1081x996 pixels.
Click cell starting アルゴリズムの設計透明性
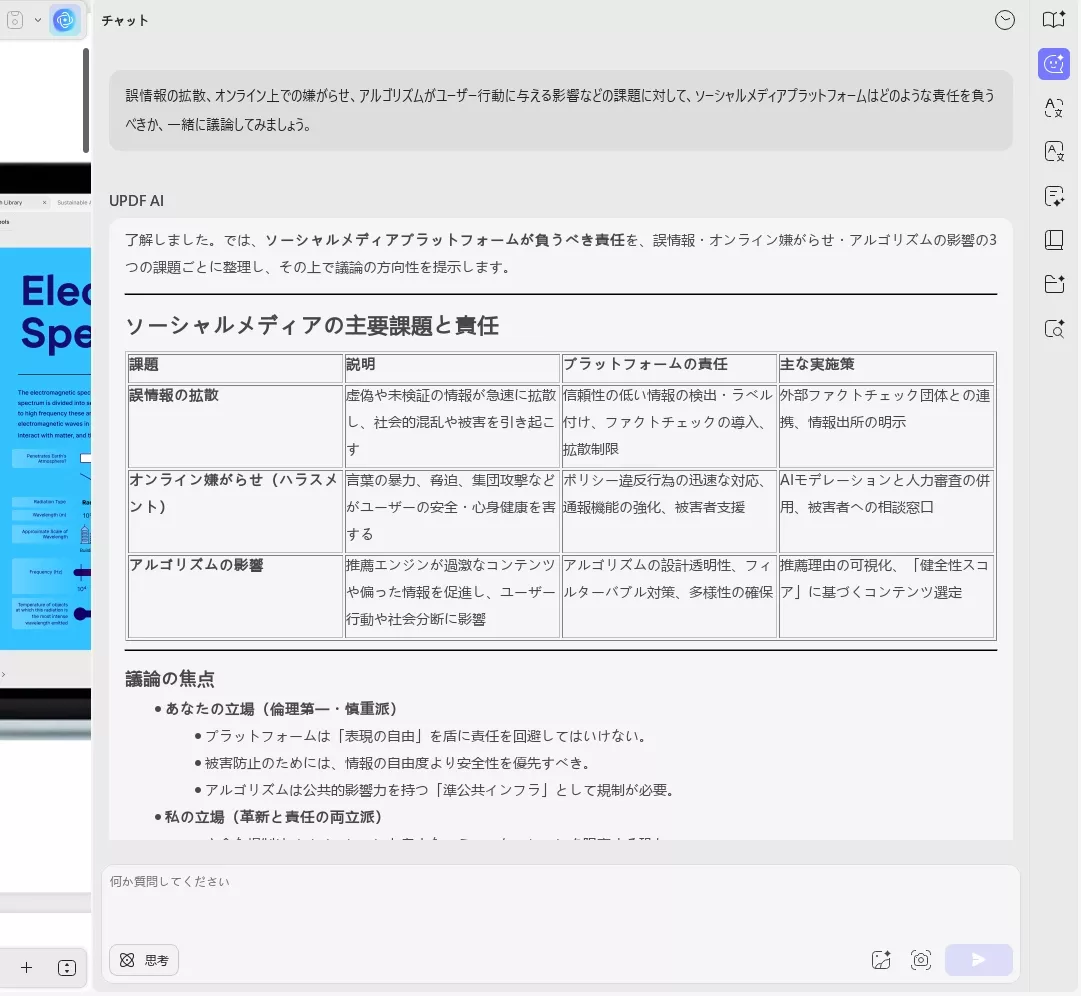(669, 596)
